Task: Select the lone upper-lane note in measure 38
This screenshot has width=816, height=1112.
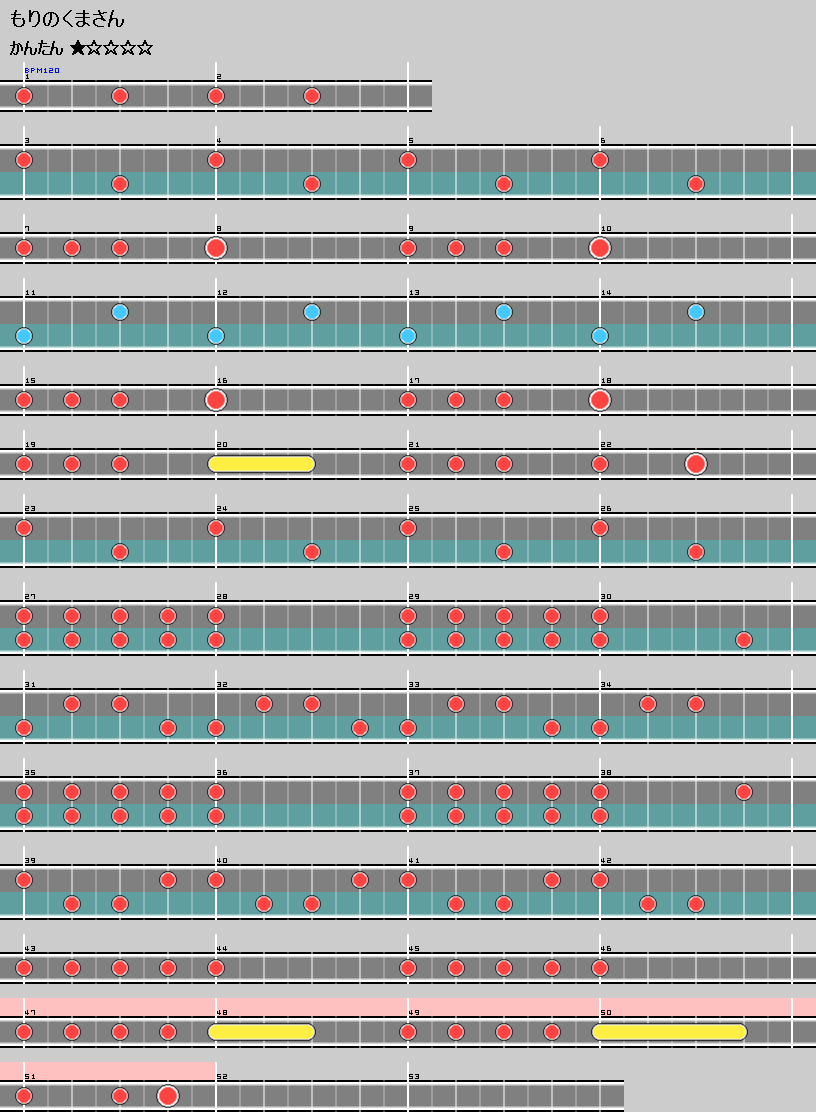Action: pyautogui.click(x=744, y=792)
